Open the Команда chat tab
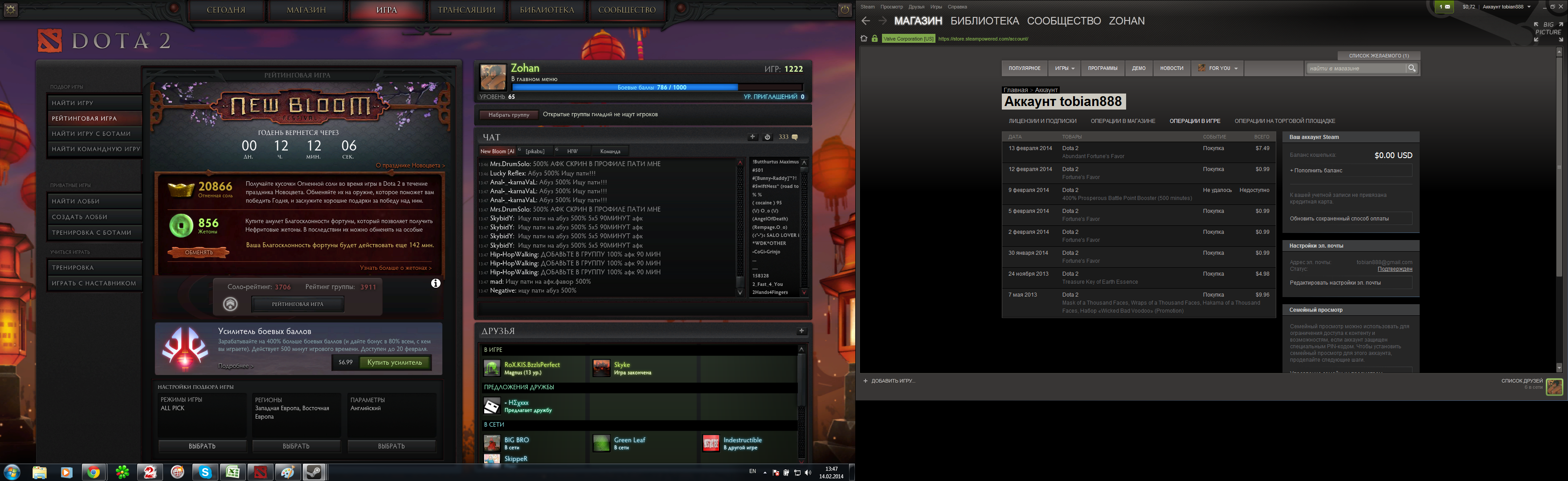1568x481 pixels. click(611, 151)
